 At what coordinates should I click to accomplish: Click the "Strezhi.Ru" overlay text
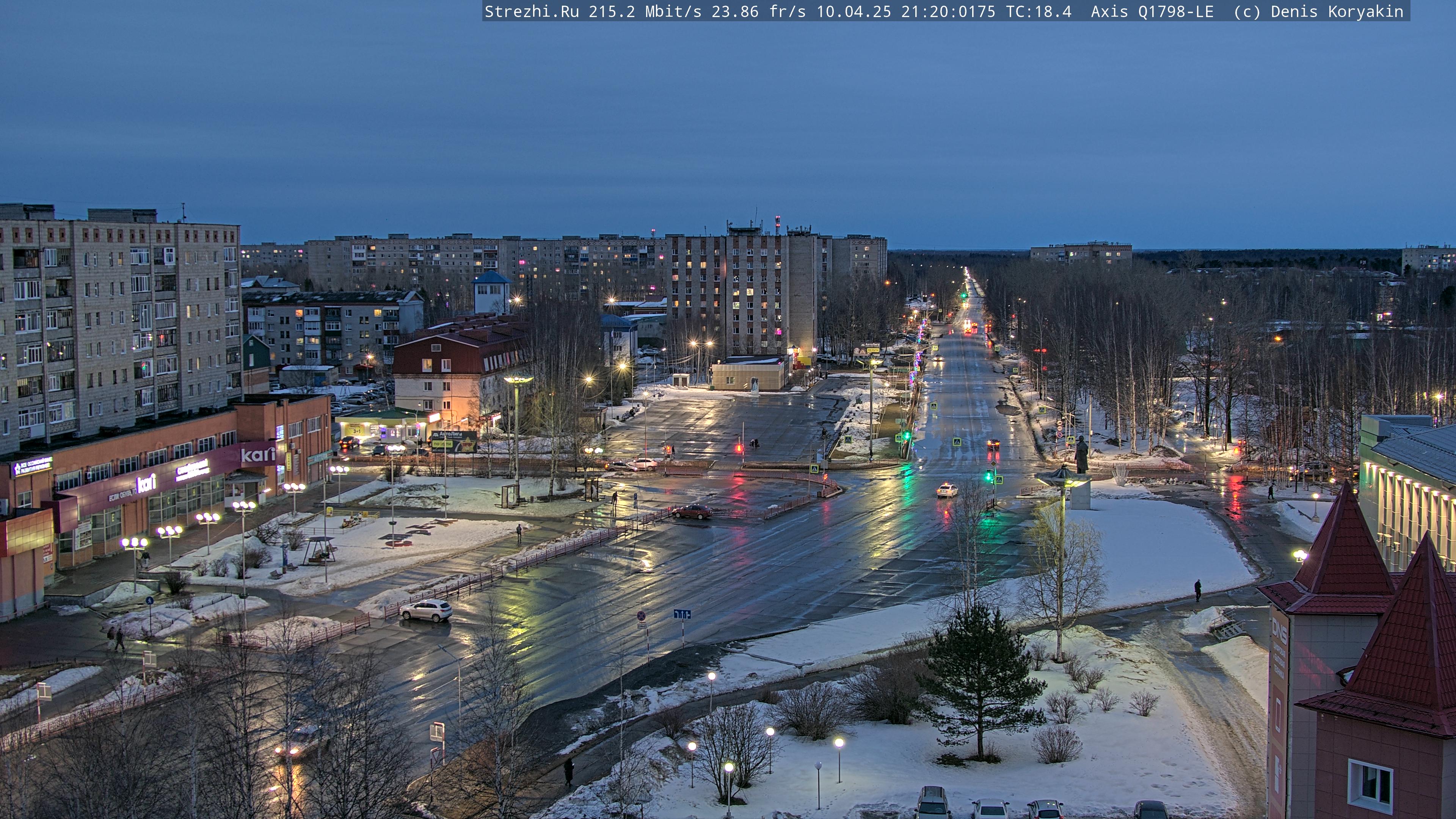pos(532,12)
